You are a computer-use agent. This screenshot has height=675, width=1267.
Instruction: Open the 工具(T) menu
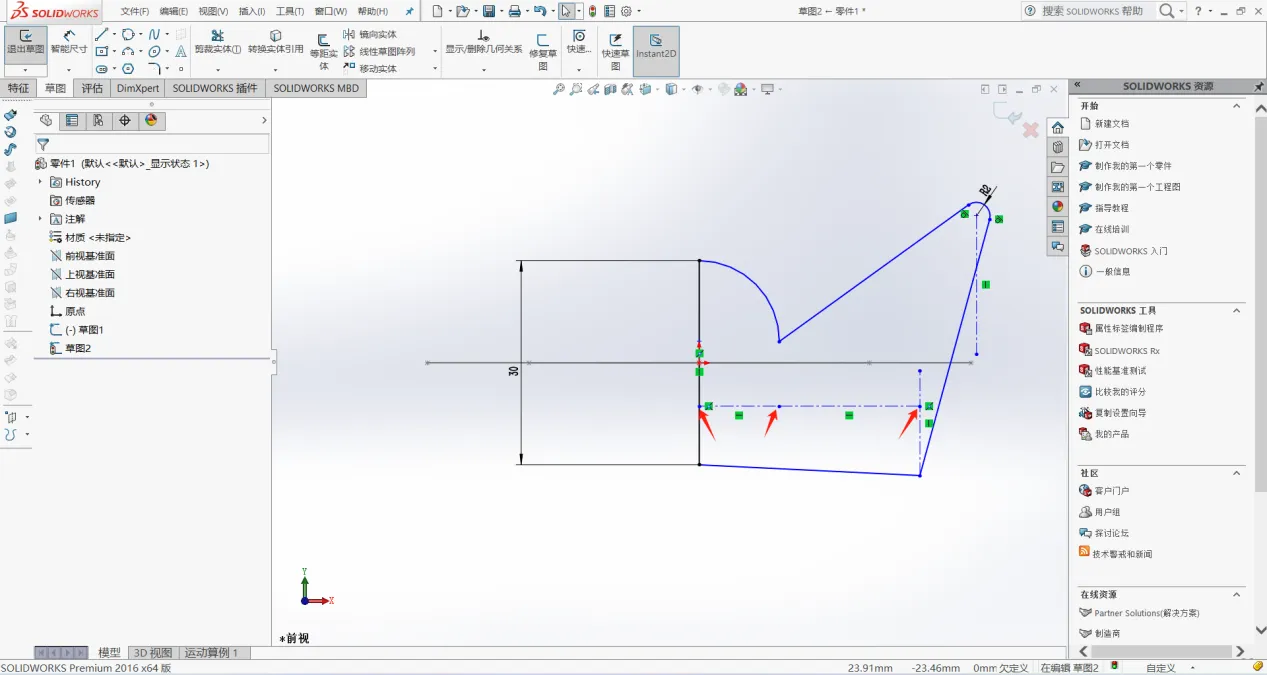pyautogui.click(x=290, y=11)
